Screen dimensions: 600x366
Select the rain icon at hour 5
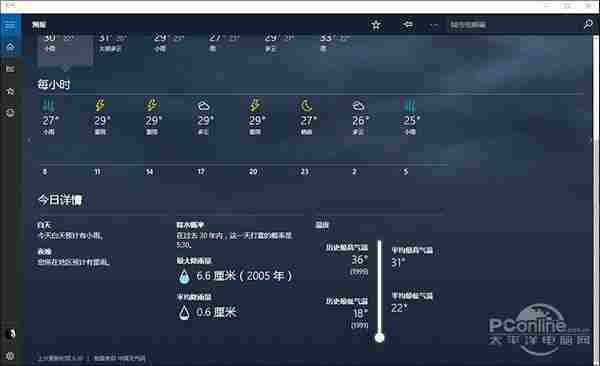click(x=409, y=105)
